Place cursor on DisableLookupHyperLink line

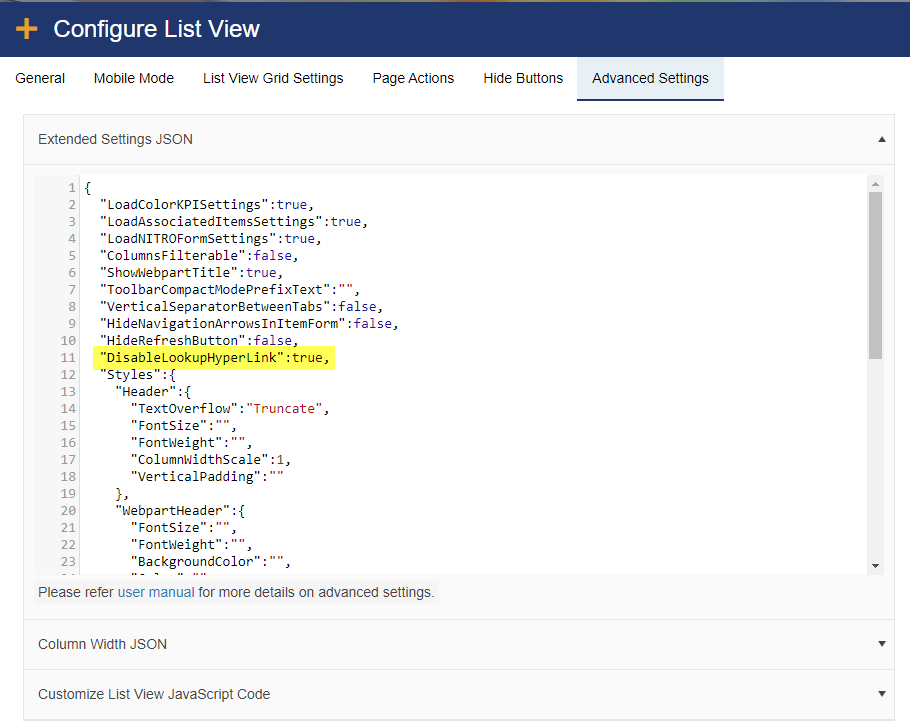214,357
